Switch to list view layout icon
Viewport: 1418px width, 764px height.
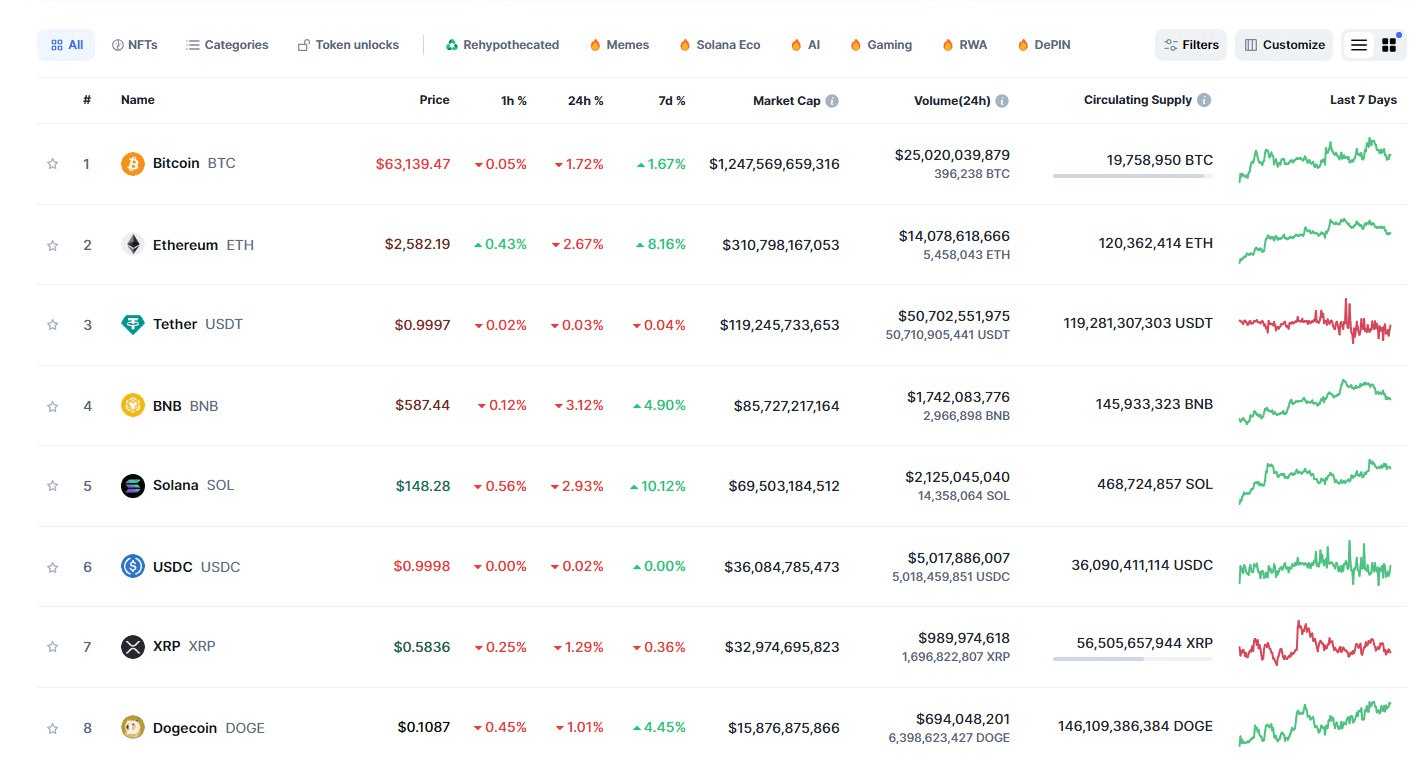click(x=1359, y=45)
